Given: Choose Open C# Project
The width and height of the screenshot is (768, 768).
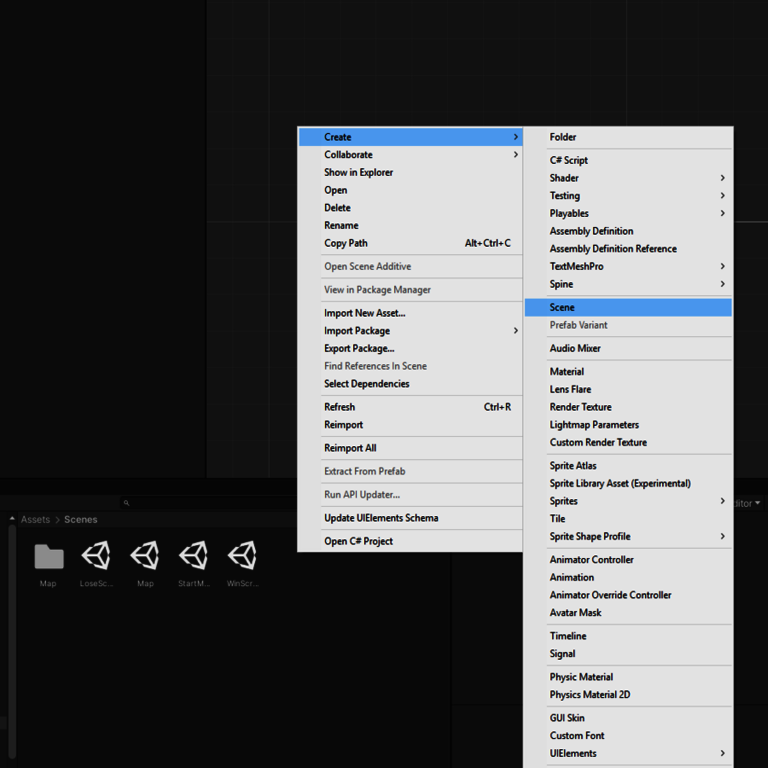Looking at the screenshot, I should [x=410, y=541].
